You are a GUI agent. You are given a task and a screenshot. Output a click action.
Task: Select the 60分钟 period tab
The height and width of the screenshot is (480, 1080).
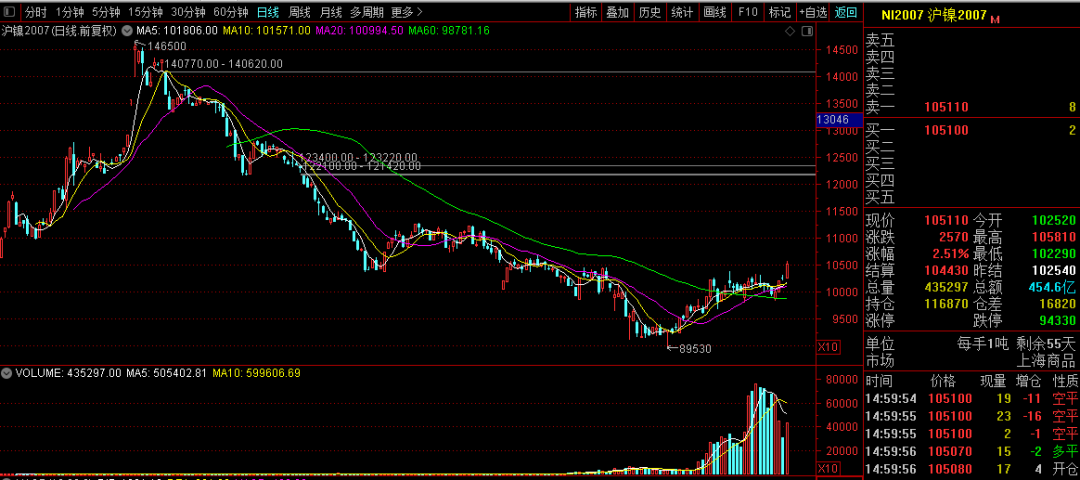(231, 12)
